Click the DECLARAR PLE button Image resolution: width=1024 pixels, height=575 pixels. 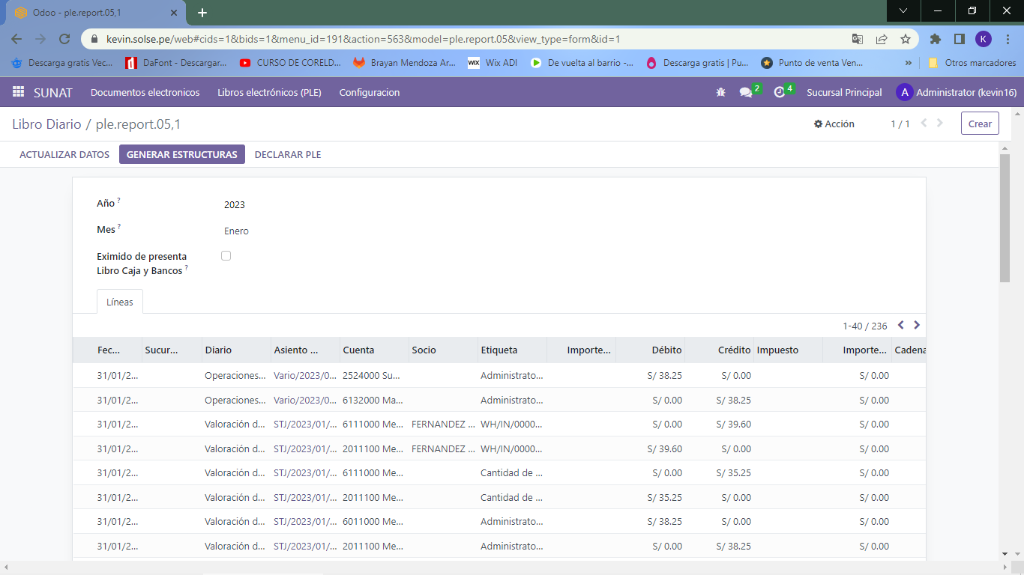click(x=288, y=155)
